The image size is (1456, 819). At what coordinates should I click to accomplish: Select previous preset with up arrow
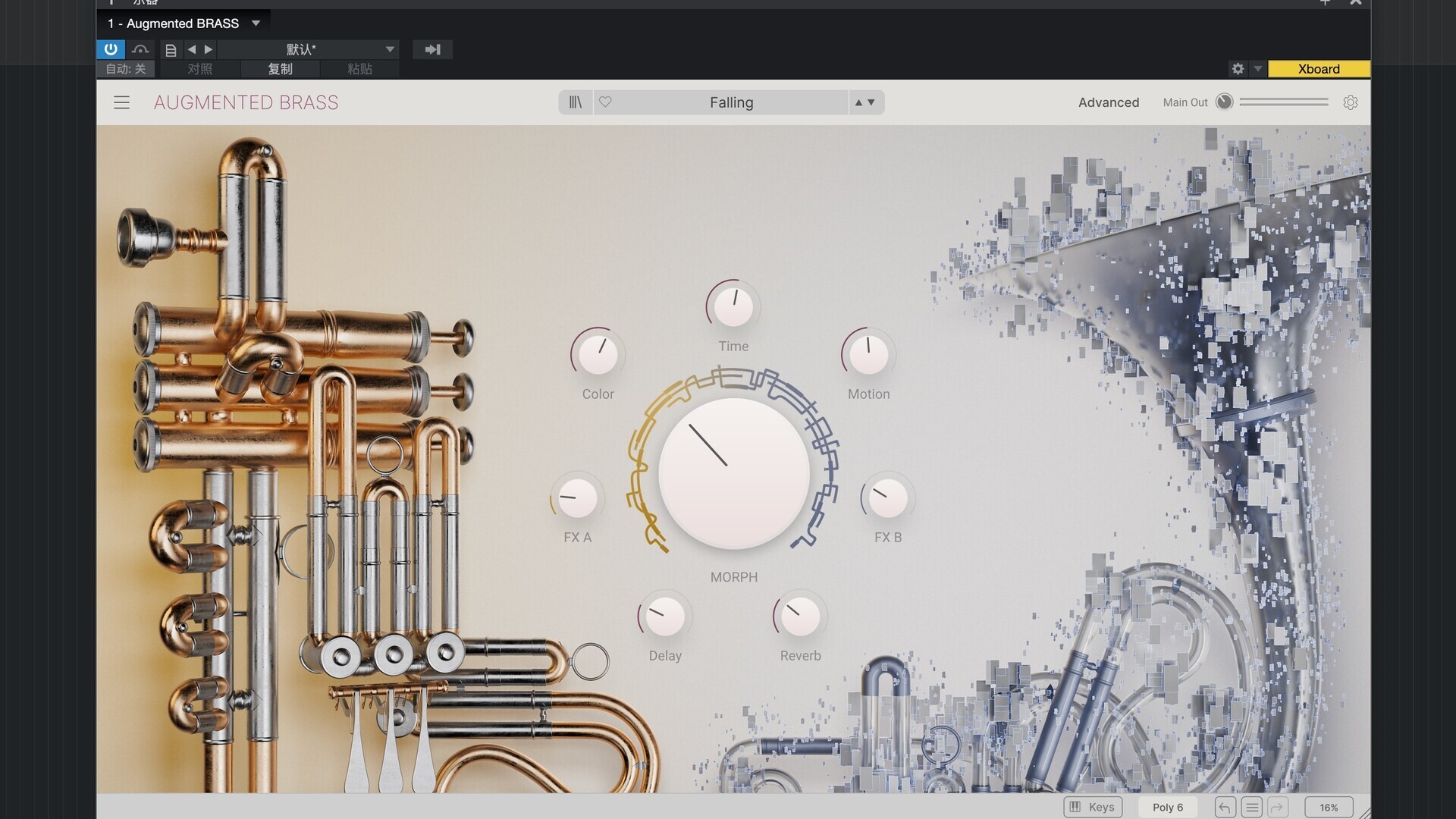coord(858,102)
